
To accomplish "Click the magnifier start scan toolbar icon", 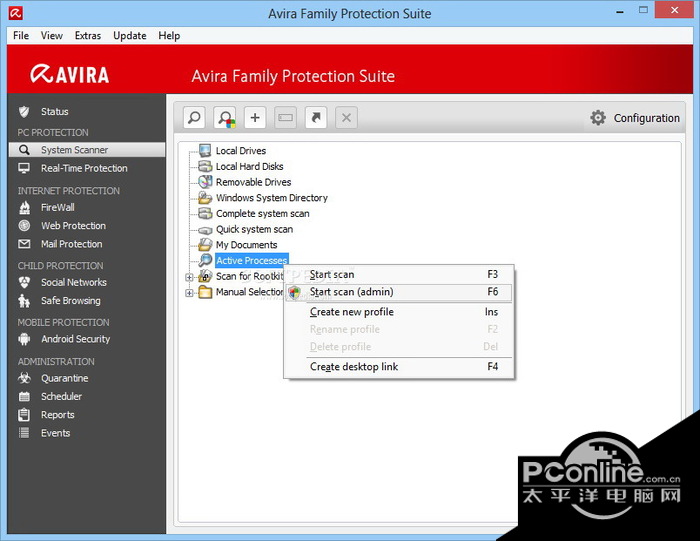I will tap(194, 118).
